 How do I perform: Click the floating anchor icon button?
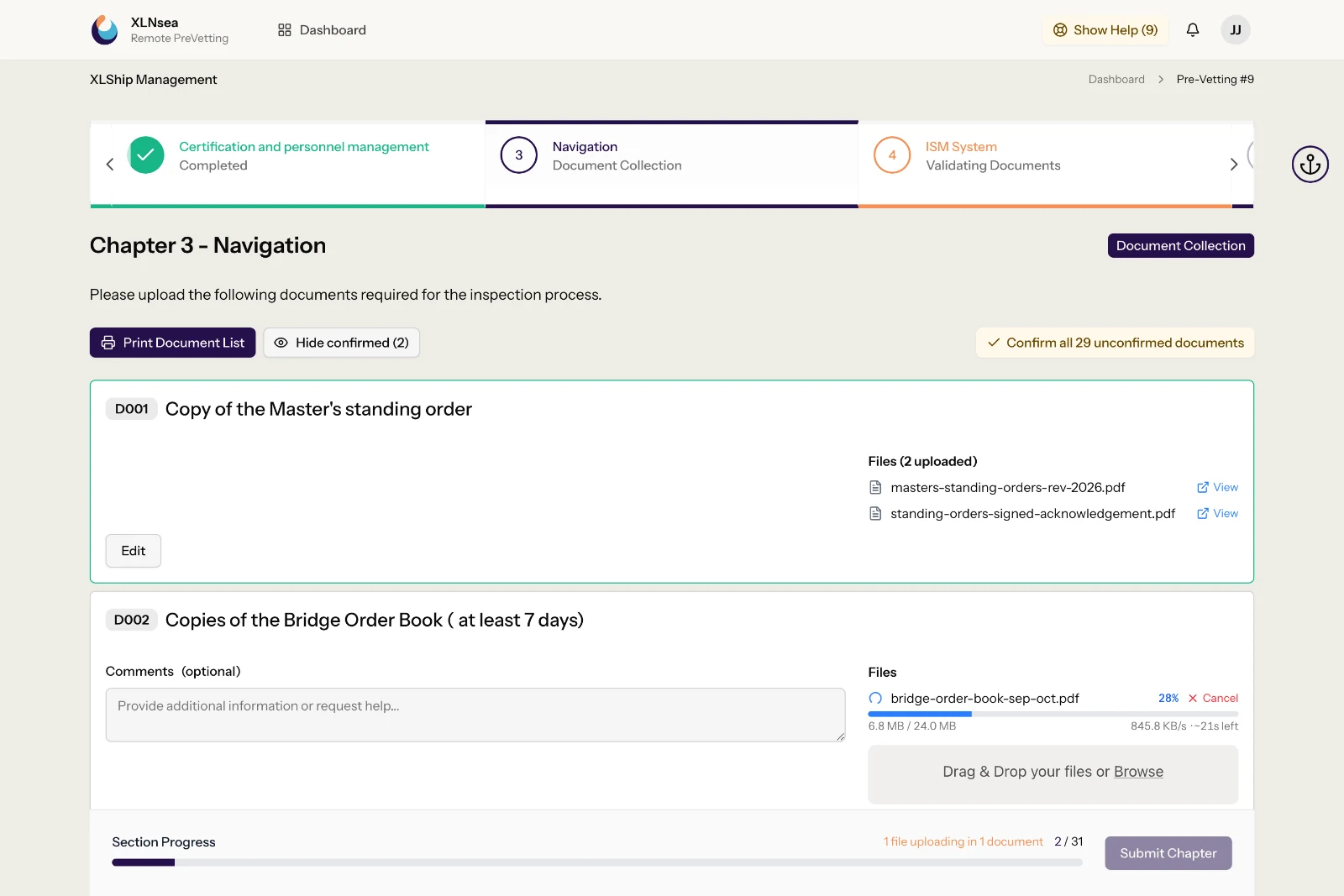pos(1310,165)
